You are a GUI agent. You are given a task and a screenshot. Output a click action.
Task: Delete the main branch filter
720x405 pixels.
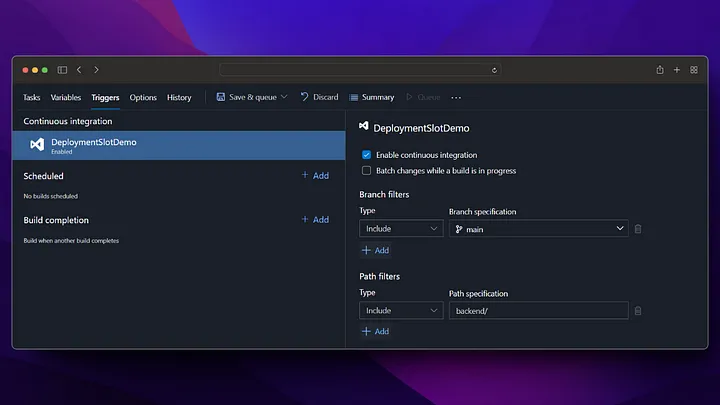[638, 229]
